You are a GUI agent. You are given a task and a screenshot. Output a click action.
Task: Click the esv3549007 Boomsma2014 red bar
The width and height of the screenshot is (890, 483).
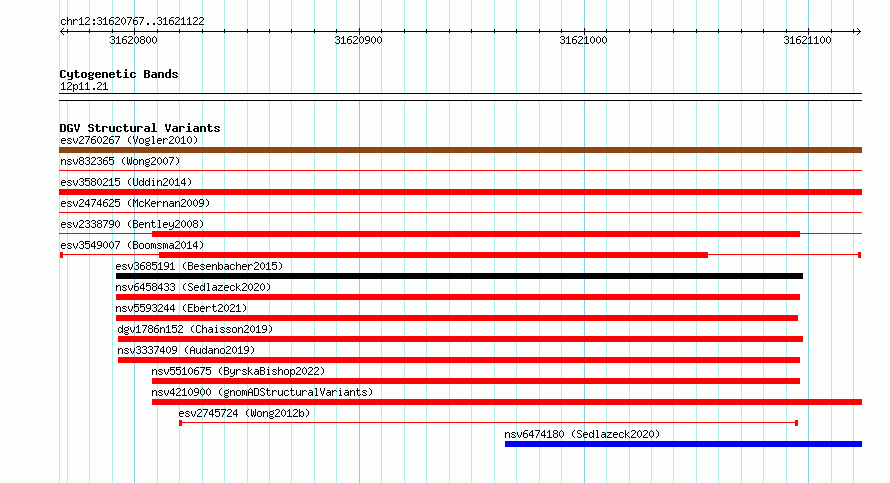coord(433,255)
